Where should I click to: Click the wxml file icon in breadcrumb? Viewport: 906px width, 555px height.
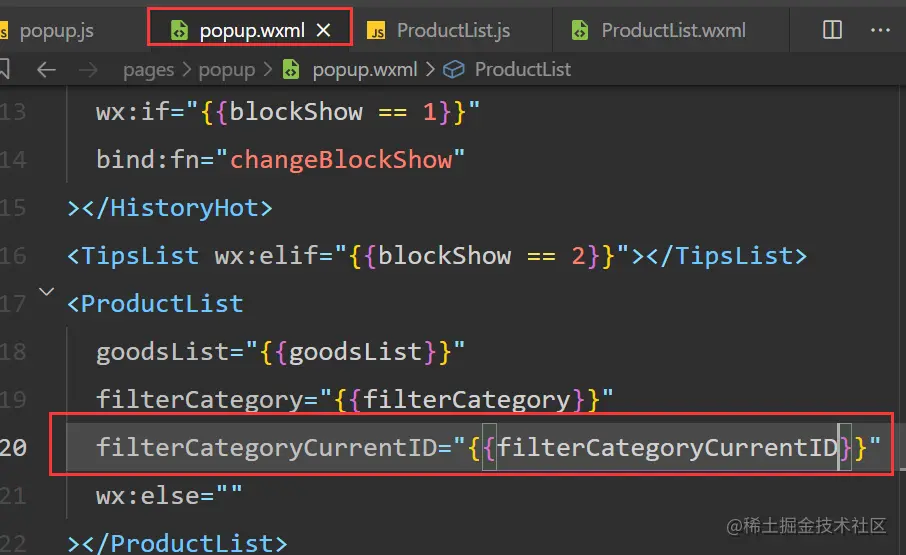click(x=291, y=69)
